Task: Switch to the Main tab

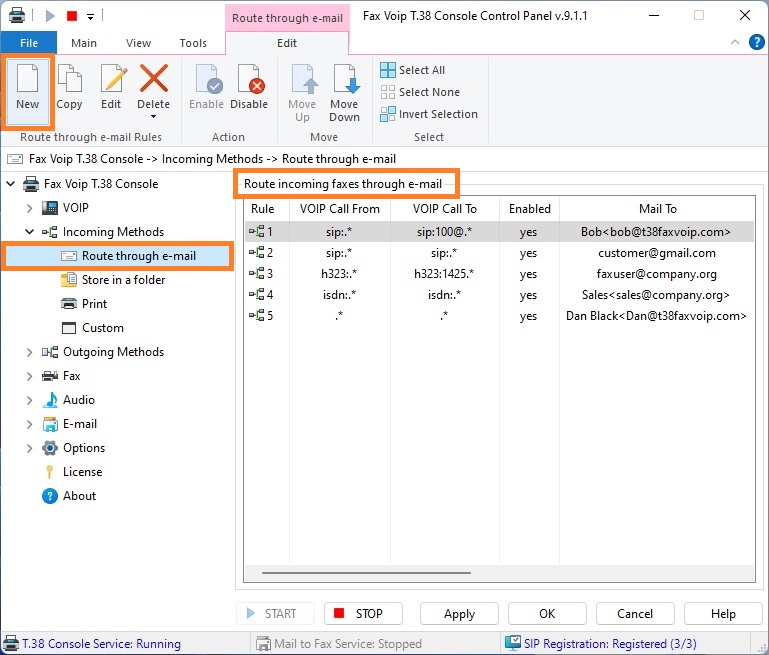Action: pos(84,43)
